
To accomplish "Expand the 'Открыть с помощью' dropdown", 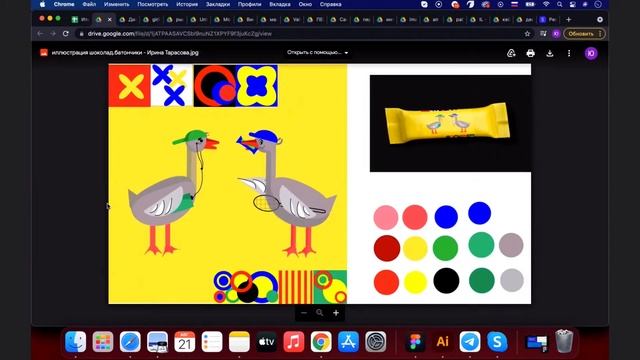I will (x=317, y=53).
